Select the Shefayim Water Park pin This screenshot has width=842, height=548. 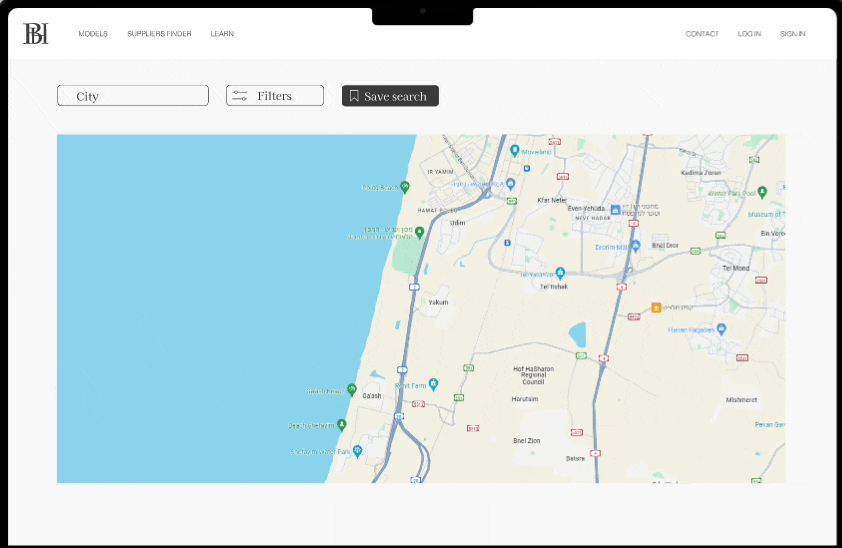(x=357, y=451)
